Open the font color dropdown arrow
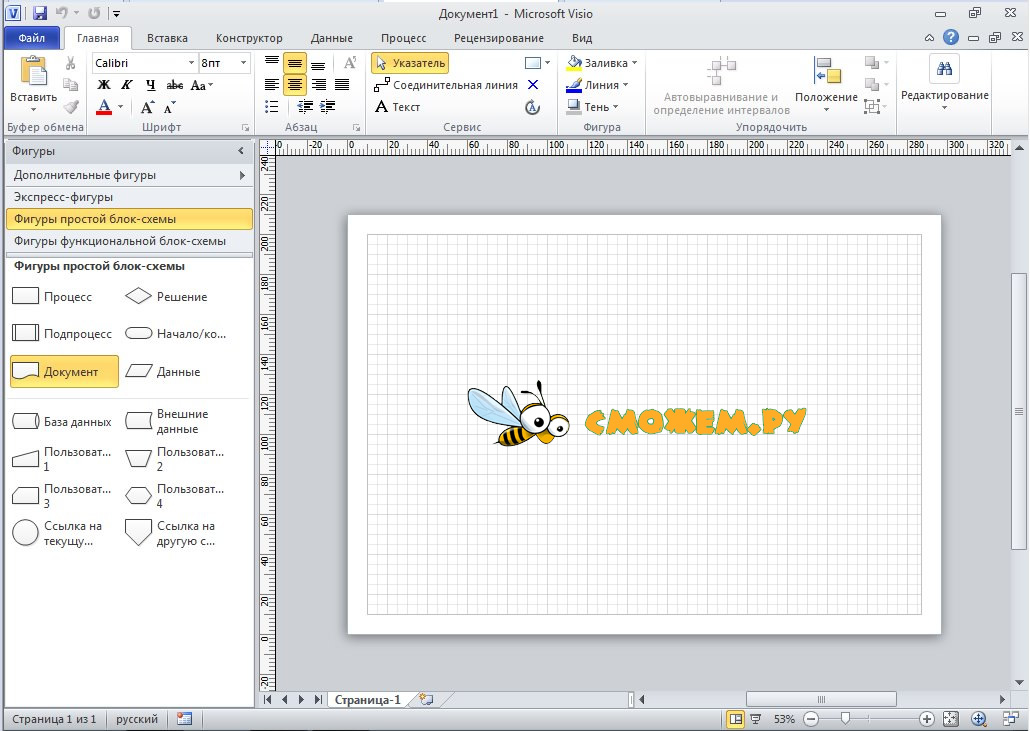Screen dimensions: 1030x731 120,106
